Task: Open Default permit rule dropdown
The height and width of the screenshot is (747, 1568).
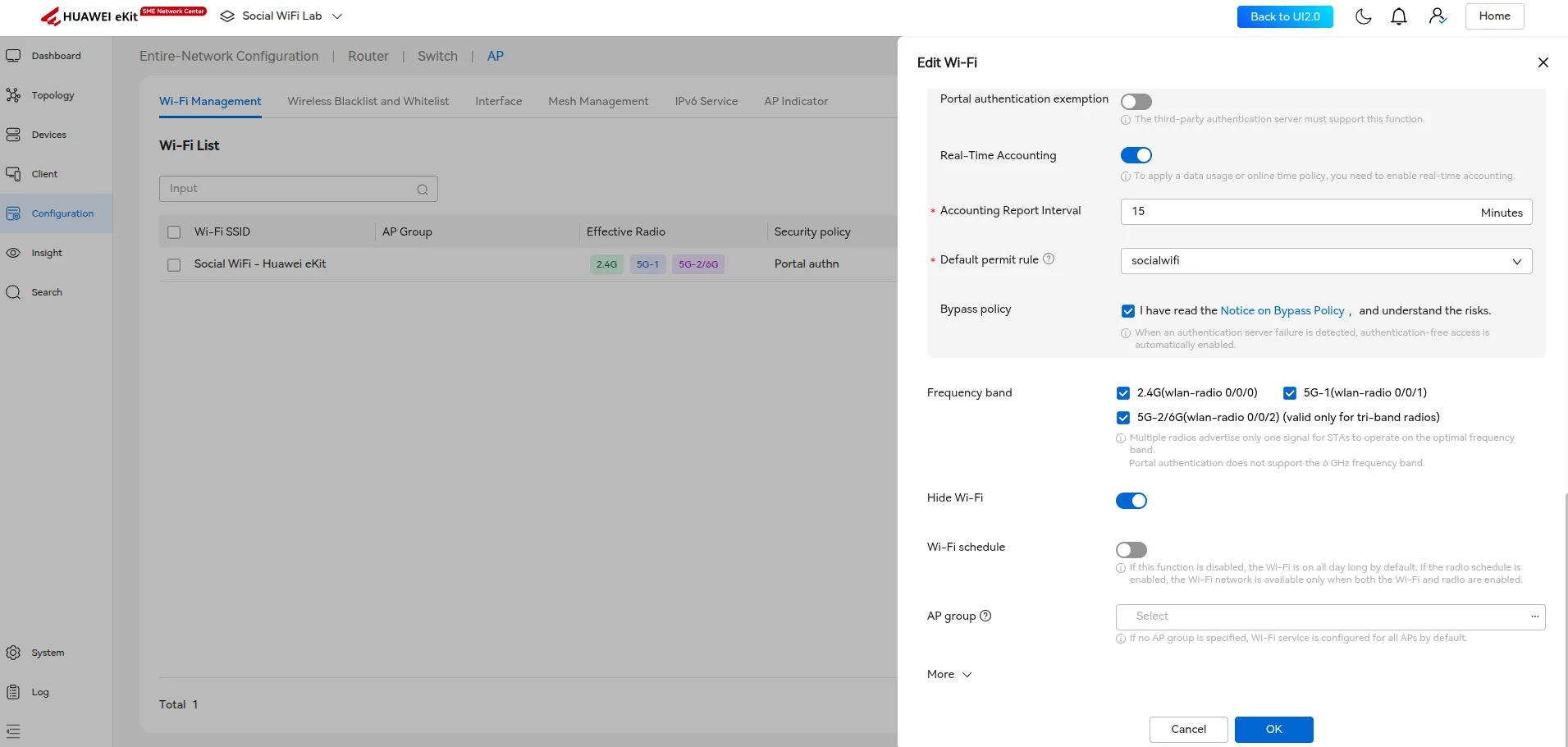Action: [1326, 261]
